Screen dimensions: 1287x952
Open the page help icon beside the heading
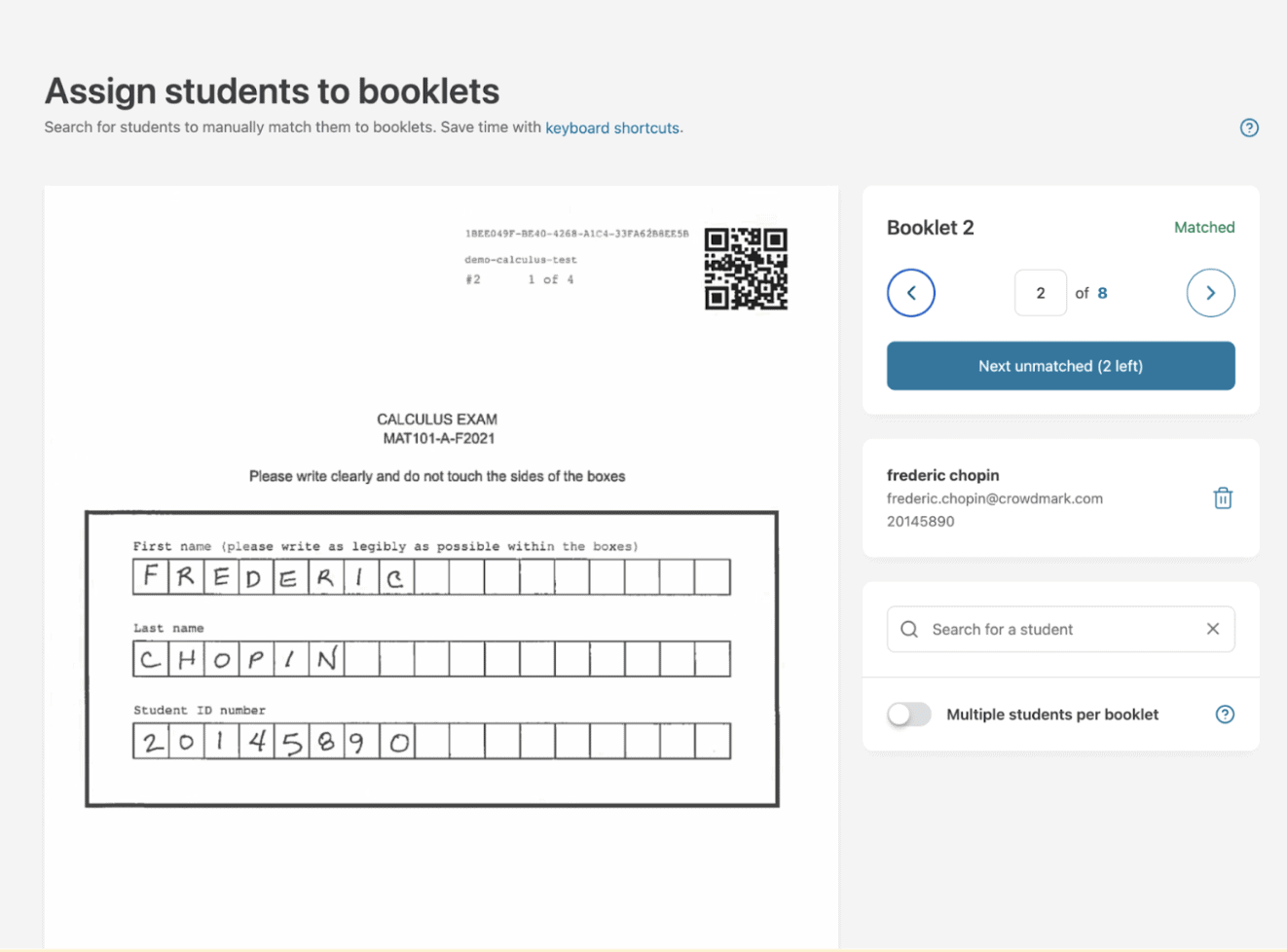1249,128
